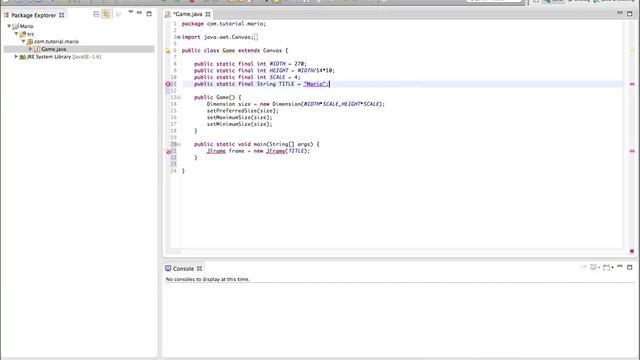Maximize the Package Explorer view
The width and height of the screenshot is (640, 360).
click(149, 13)
